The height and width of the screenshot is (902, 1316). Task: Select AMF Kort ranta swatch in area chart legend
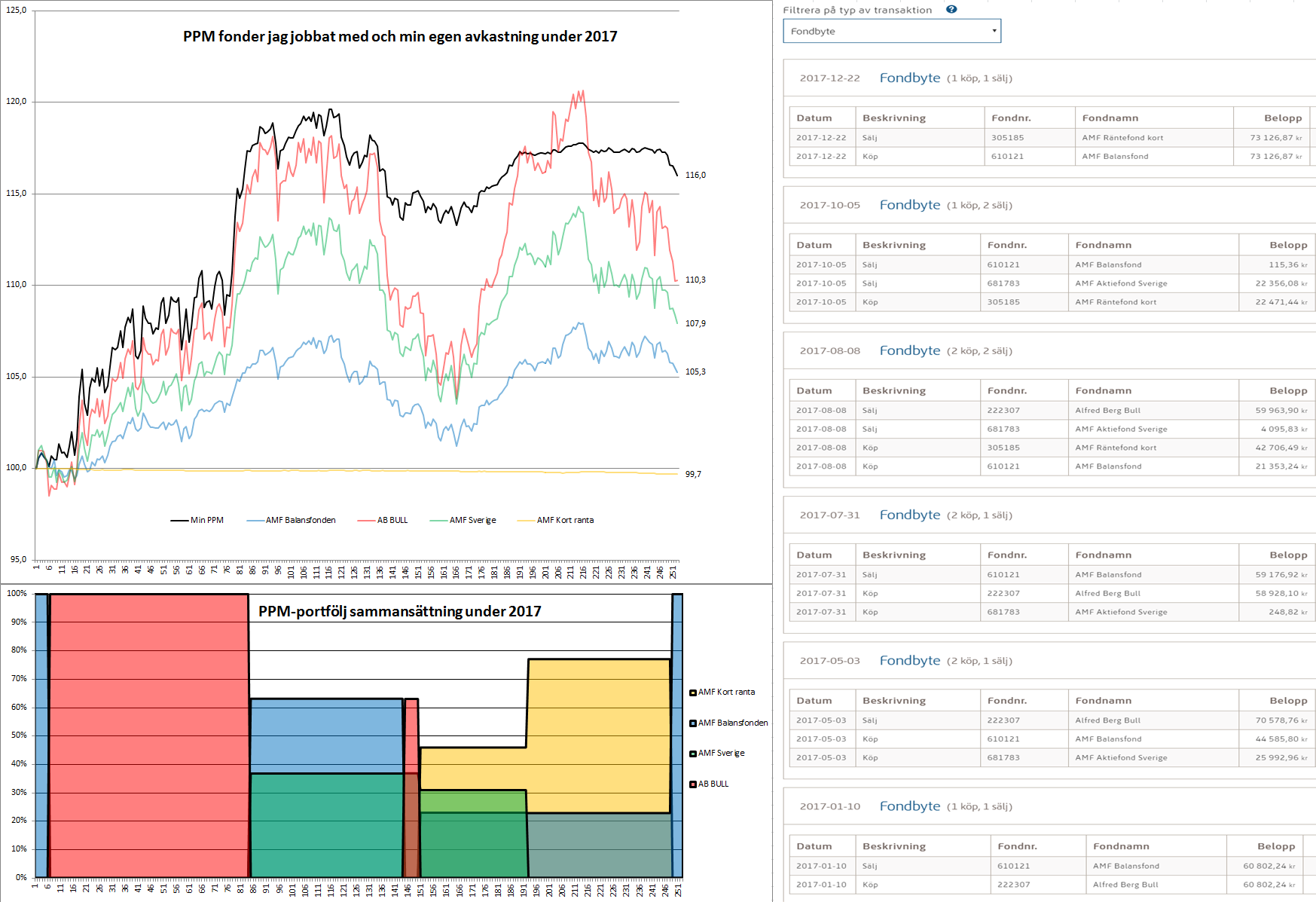coord(693,693)
